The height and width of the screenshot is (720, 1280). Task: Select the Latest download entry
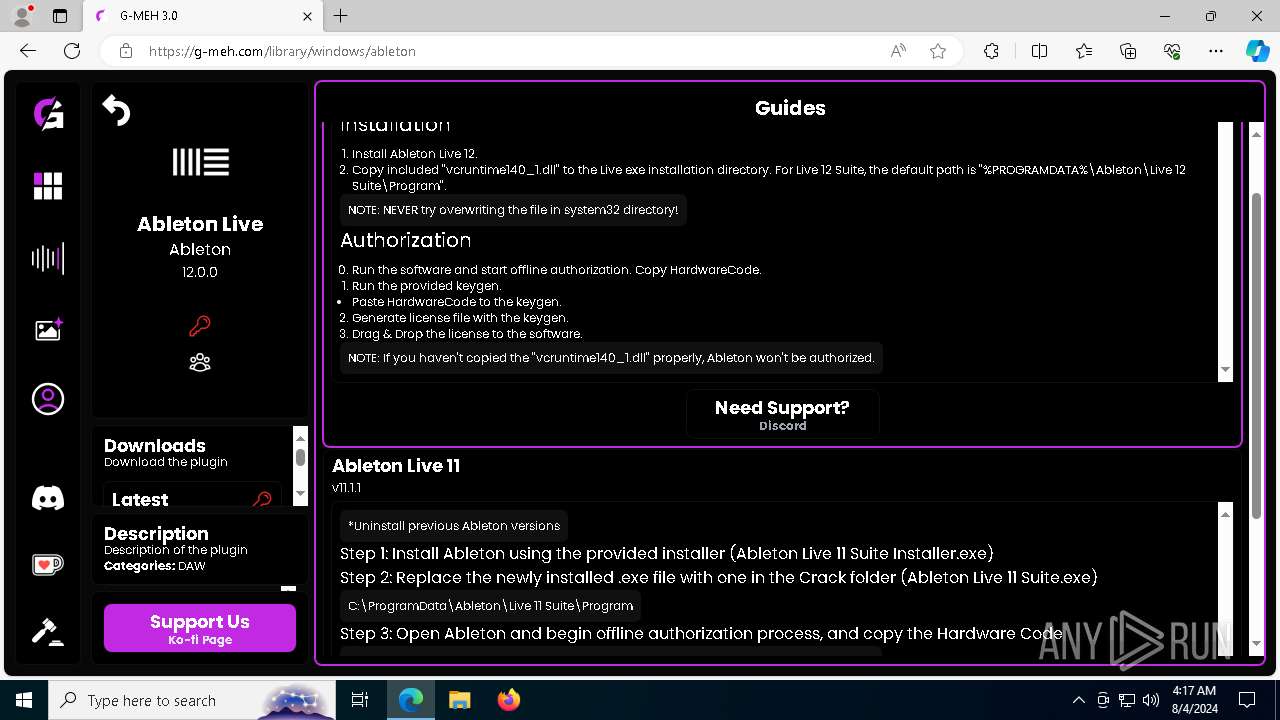click(192, 495)
